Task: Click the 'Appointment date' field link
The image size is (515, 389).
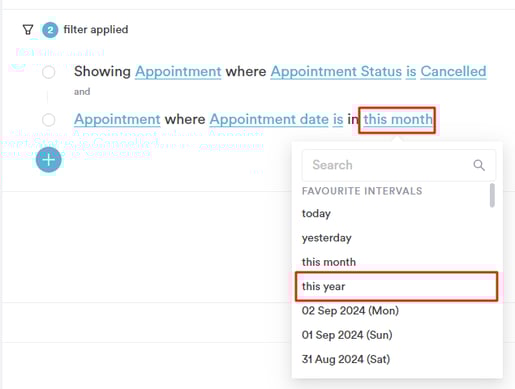Action: (269, 119)
